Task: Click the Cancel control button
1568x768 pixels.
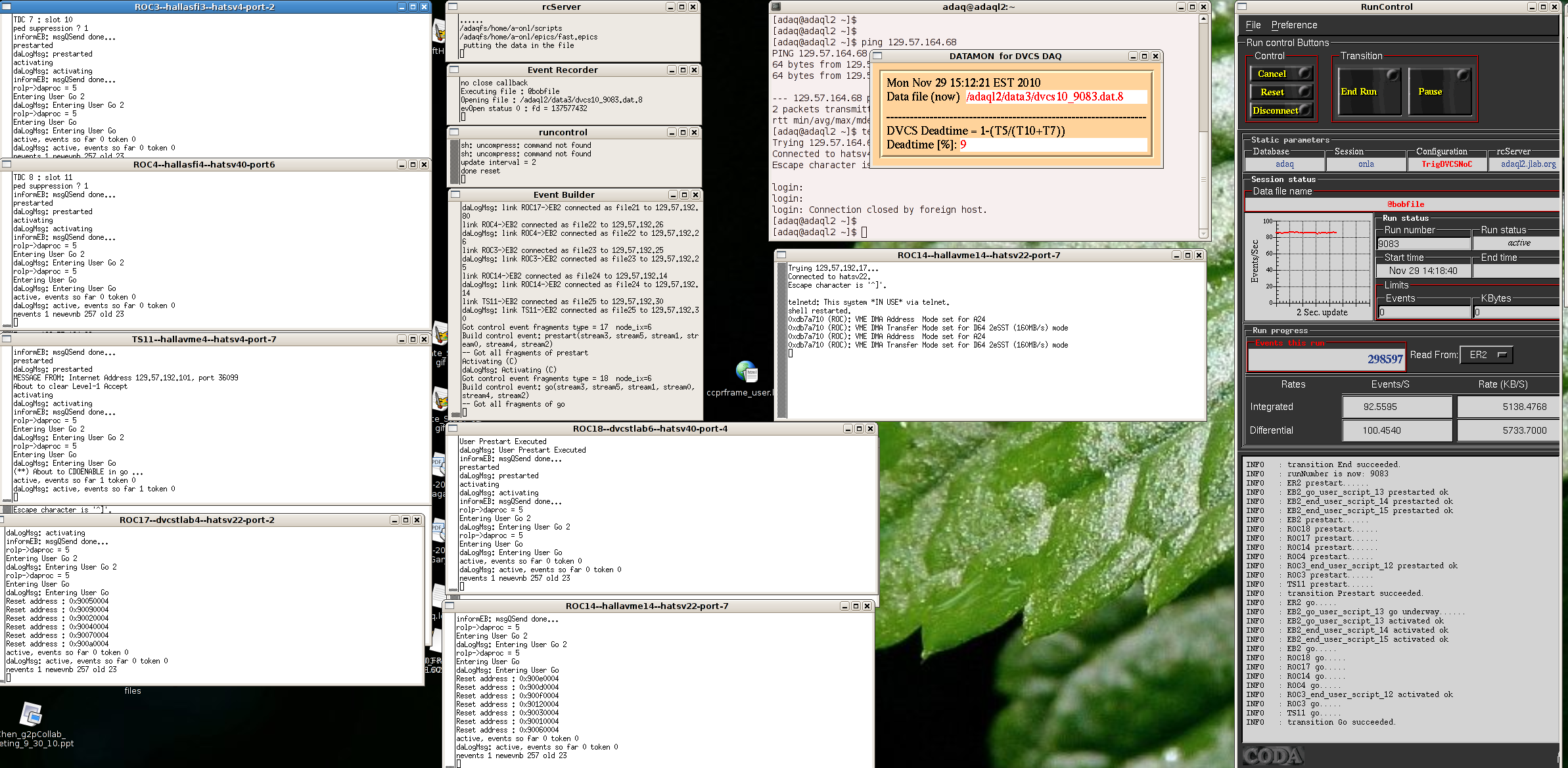Action: point(1281,74)
